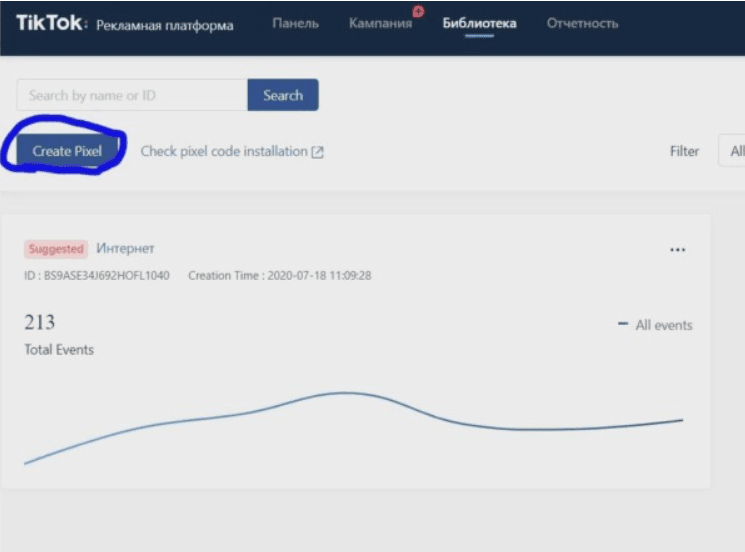
Task: Click the Create Pixel button
Action: click(x=67, y=151)
